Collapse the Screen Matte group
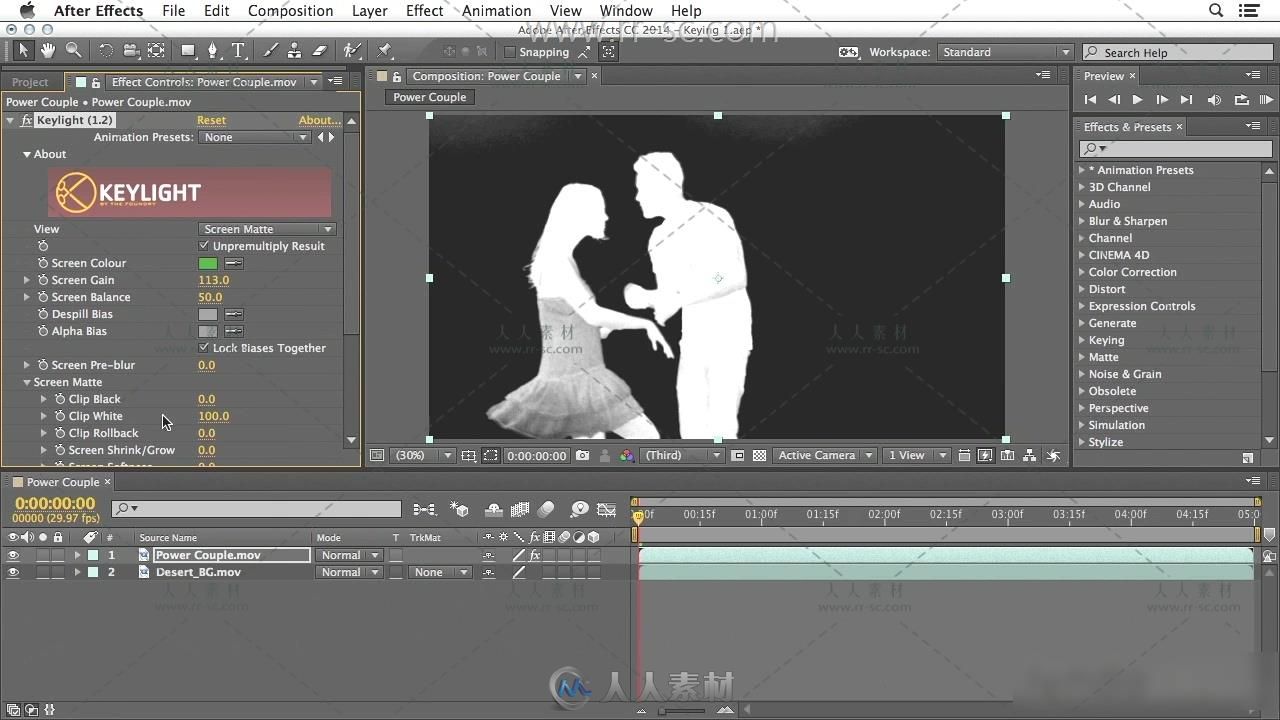Viewport: 1280px width, 720px height. [x=27, y=382]
